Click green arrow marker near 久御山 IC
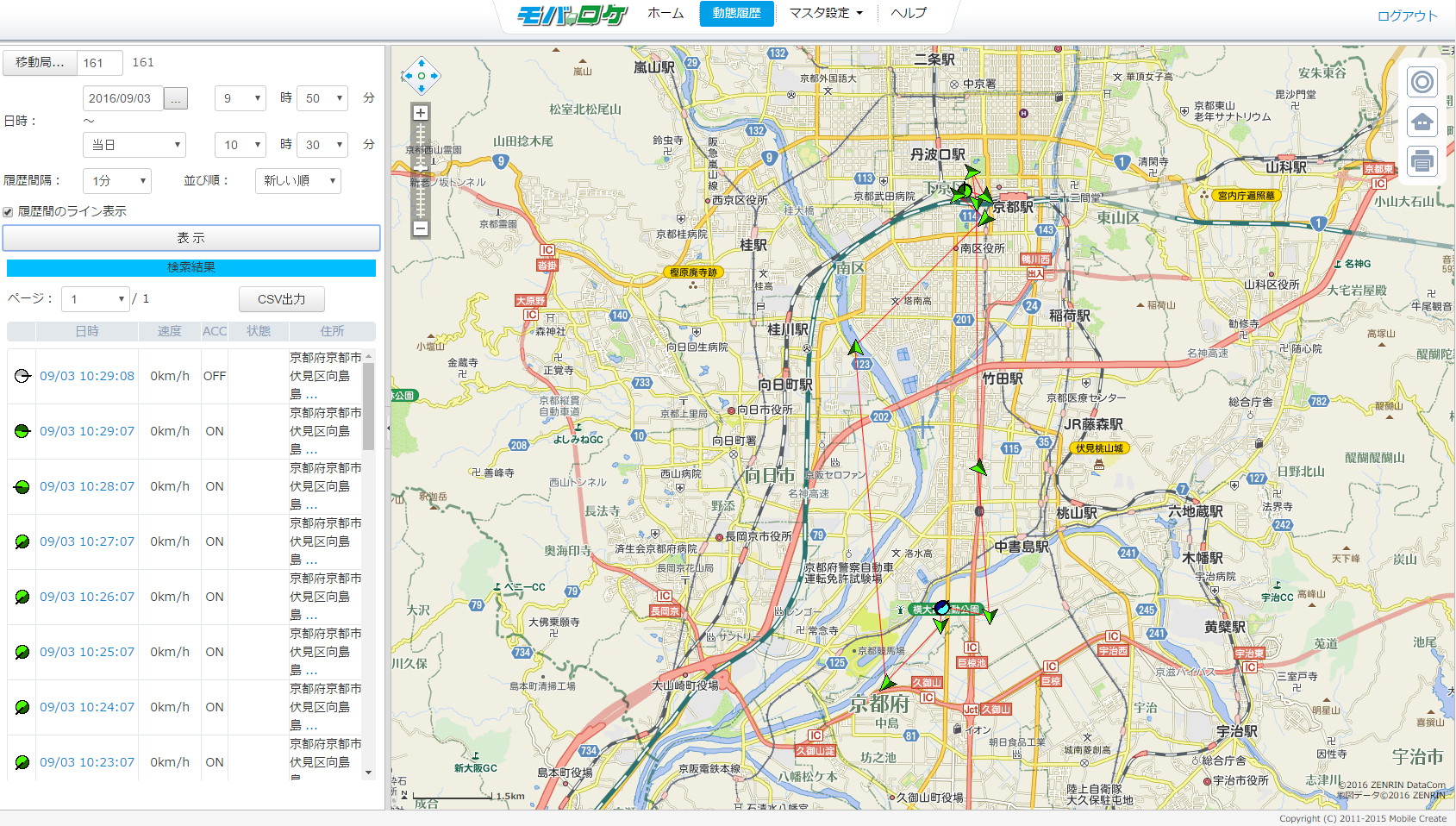 (888, 683)
